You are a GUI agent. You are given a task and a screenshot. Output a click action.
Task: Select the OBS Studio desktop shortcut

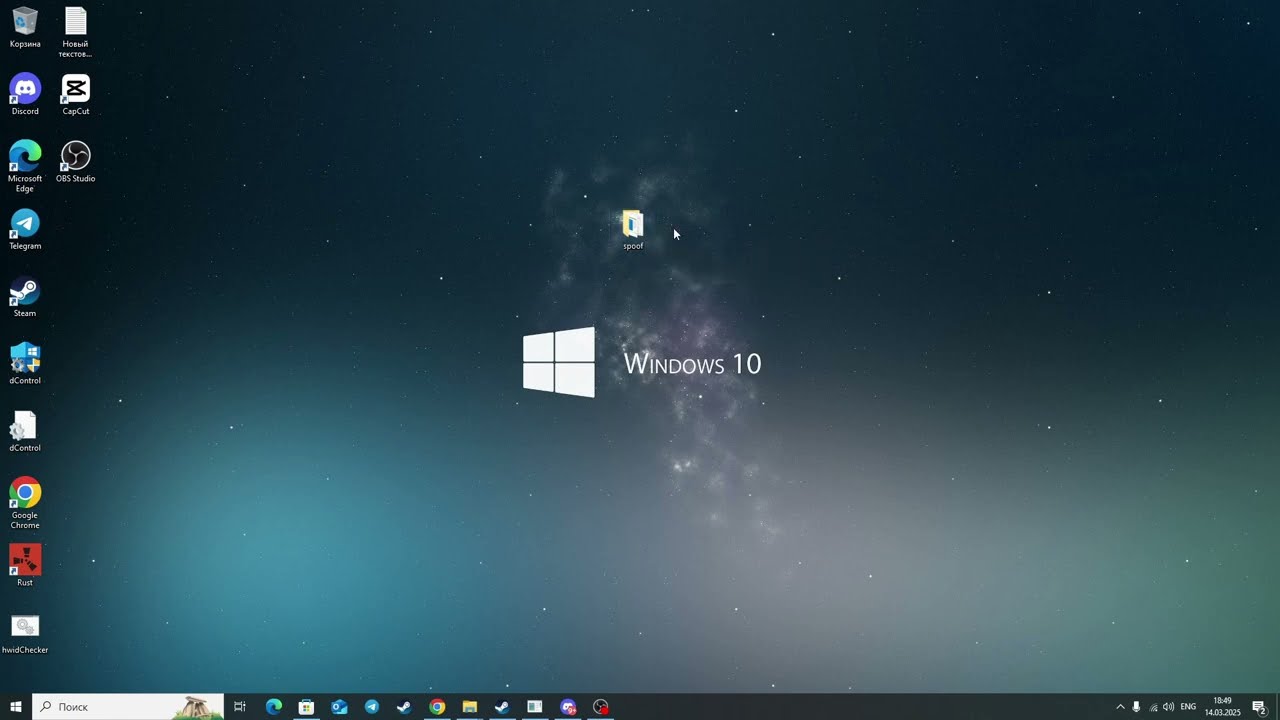(x=75, y=162)
